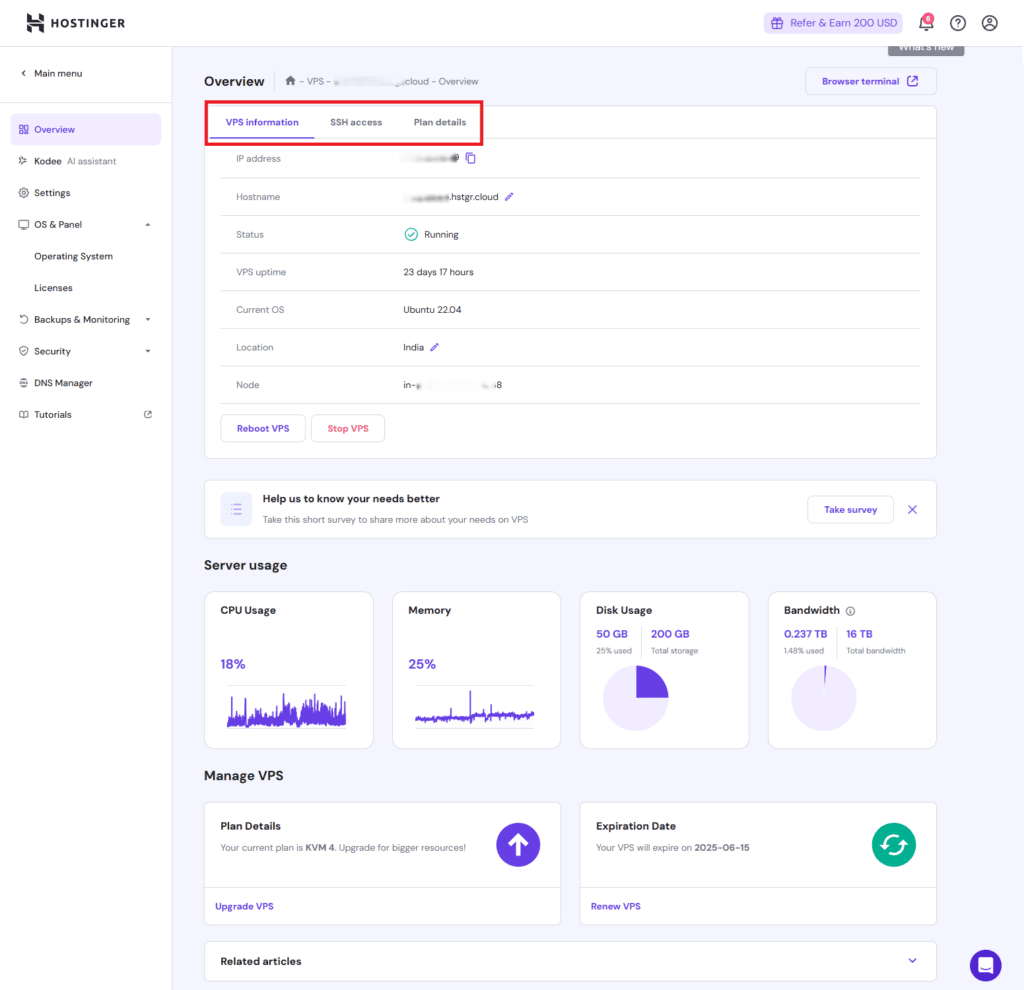Viewport: 1024px width, 990px height.
Task: Click the Hostinger logo
Action: [75, 23]
